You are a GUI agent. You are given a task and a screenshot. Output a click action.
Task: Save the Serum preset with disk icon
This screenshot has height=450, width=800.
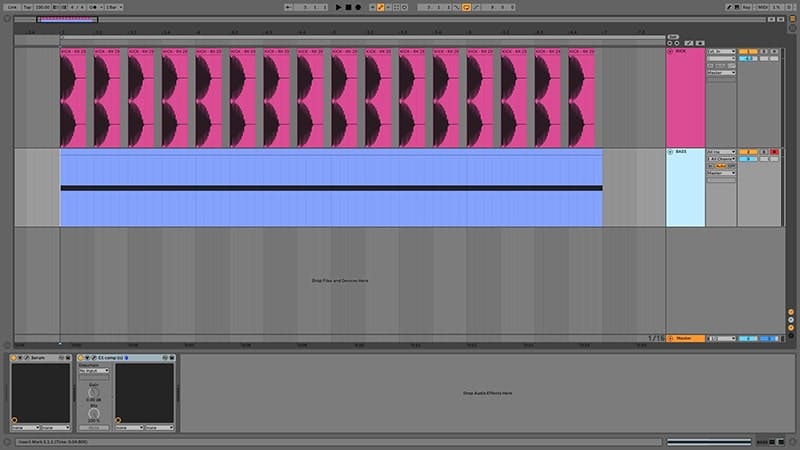[x=68, y=358]
